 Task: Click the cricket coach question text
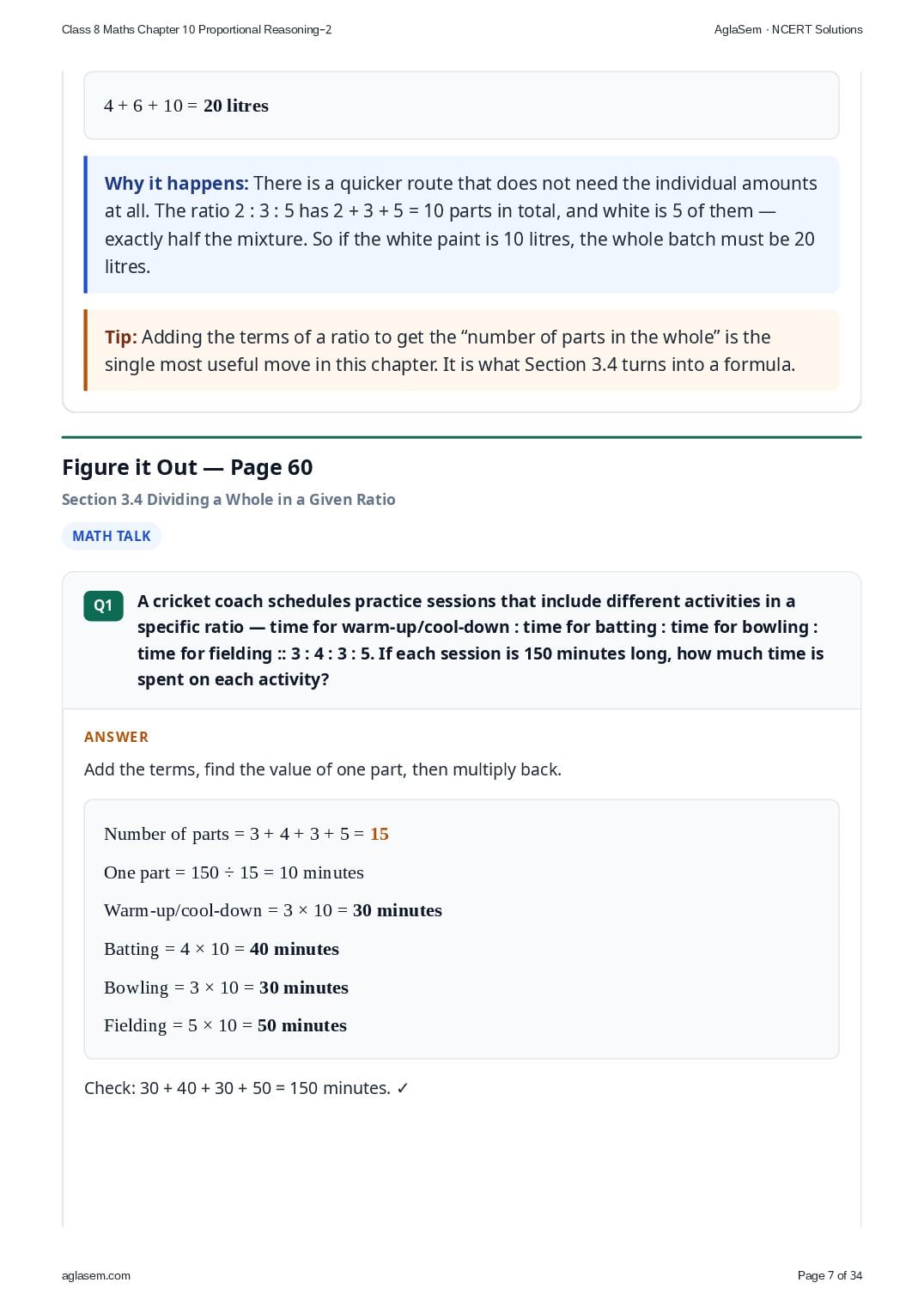coord(480,641)
